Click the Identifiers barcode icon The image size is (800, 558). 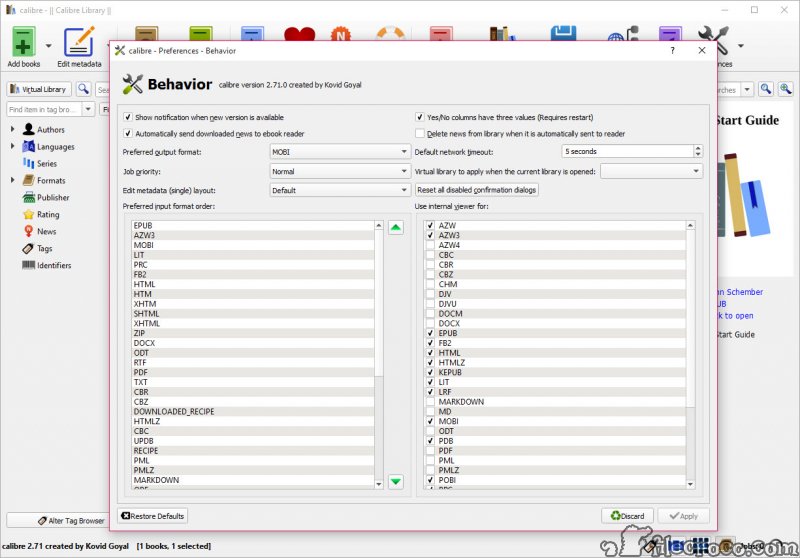tap(29, 265)
